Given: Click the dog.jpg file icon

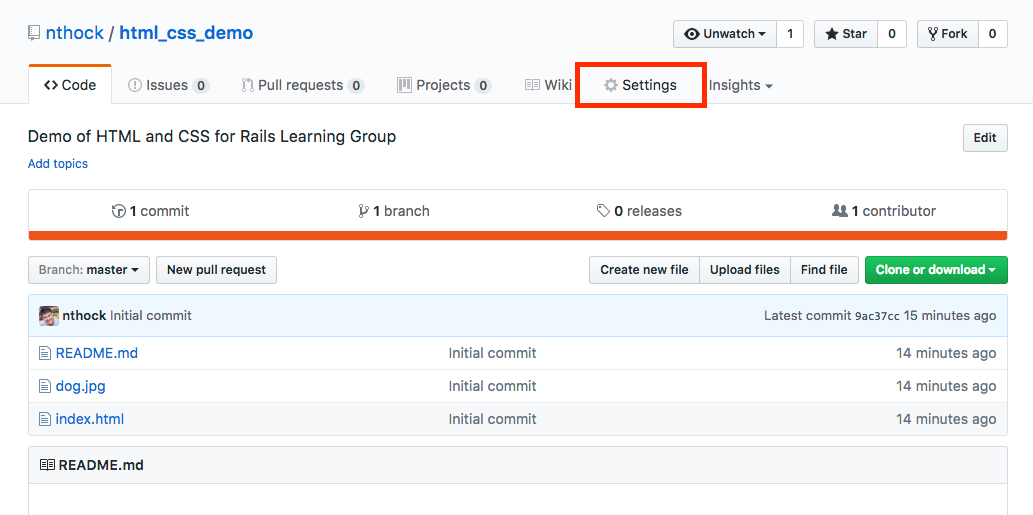Looking at the screenshot, I should (x=44, y=386).
